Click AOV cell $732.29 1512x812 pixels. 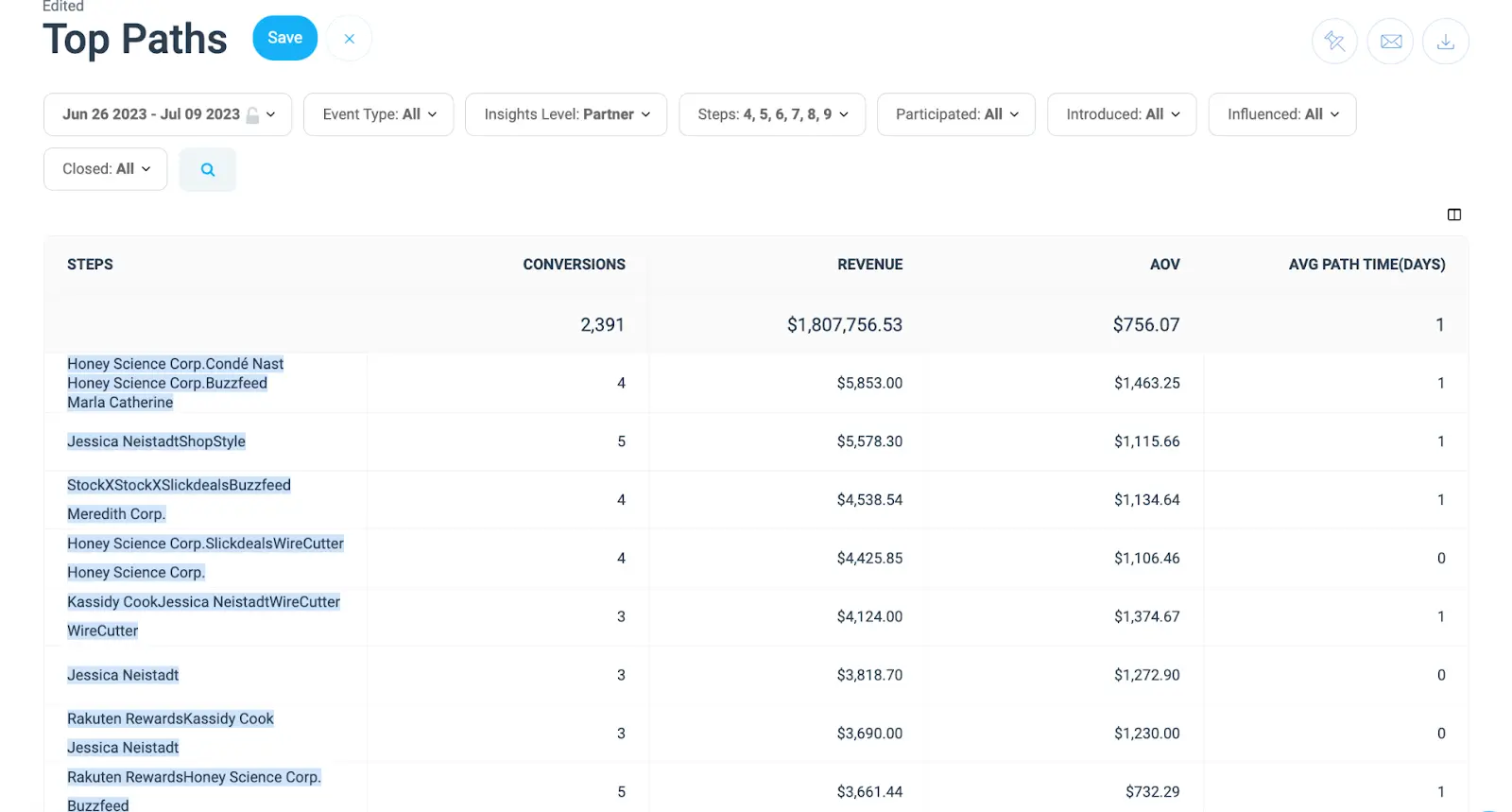(1152, 792)
